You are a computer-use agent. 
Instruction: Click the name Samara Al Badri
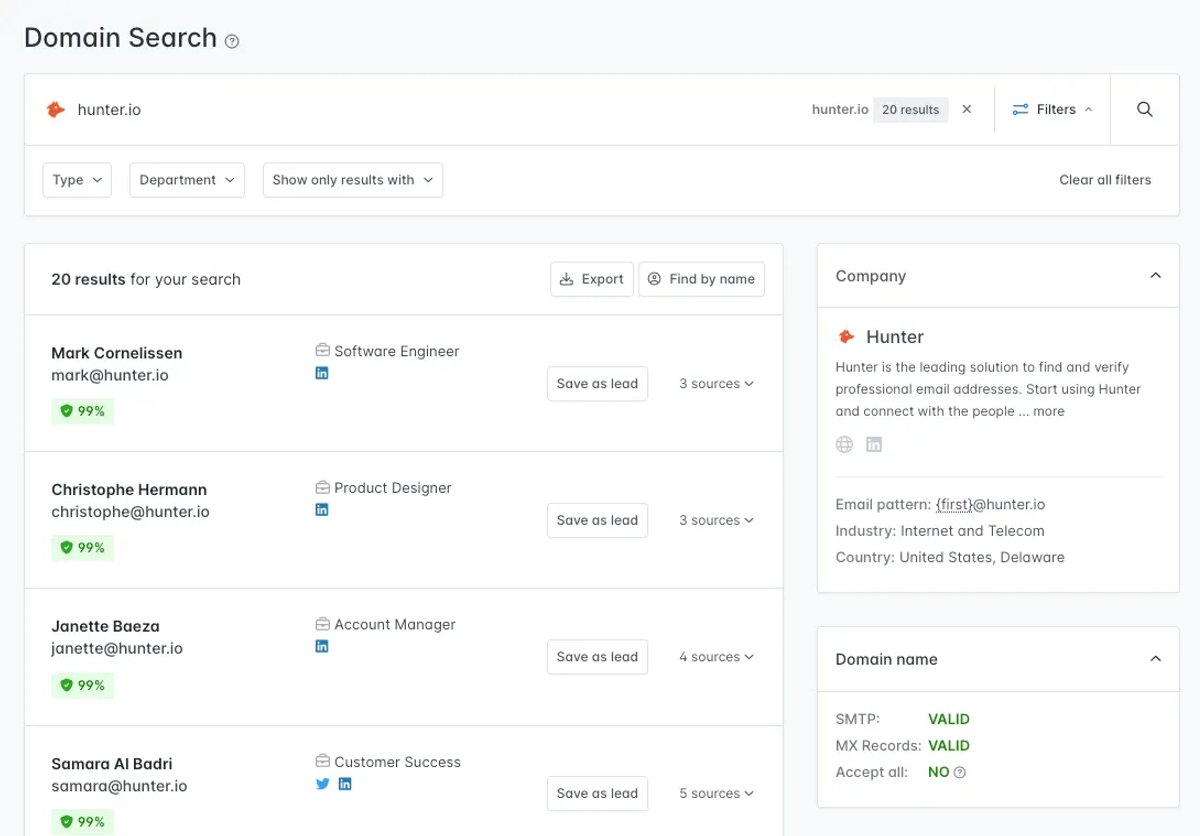(112, 764)
